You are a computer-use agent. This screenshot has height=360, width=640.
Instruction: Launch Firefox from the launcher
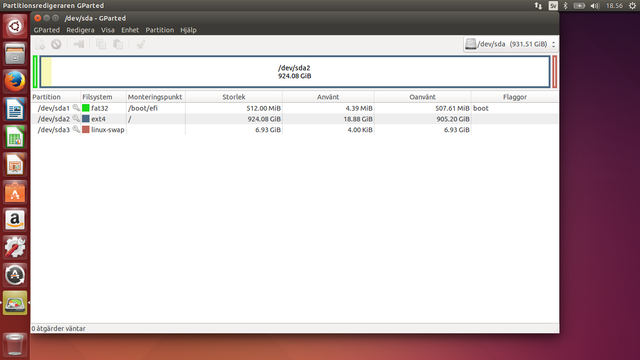[x=15, y=81]
